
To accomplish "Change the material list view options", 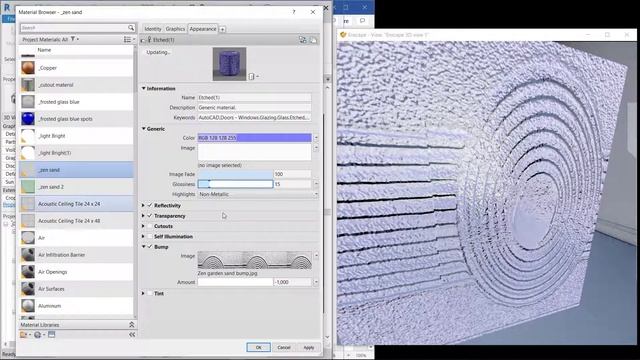I will 129,40.
